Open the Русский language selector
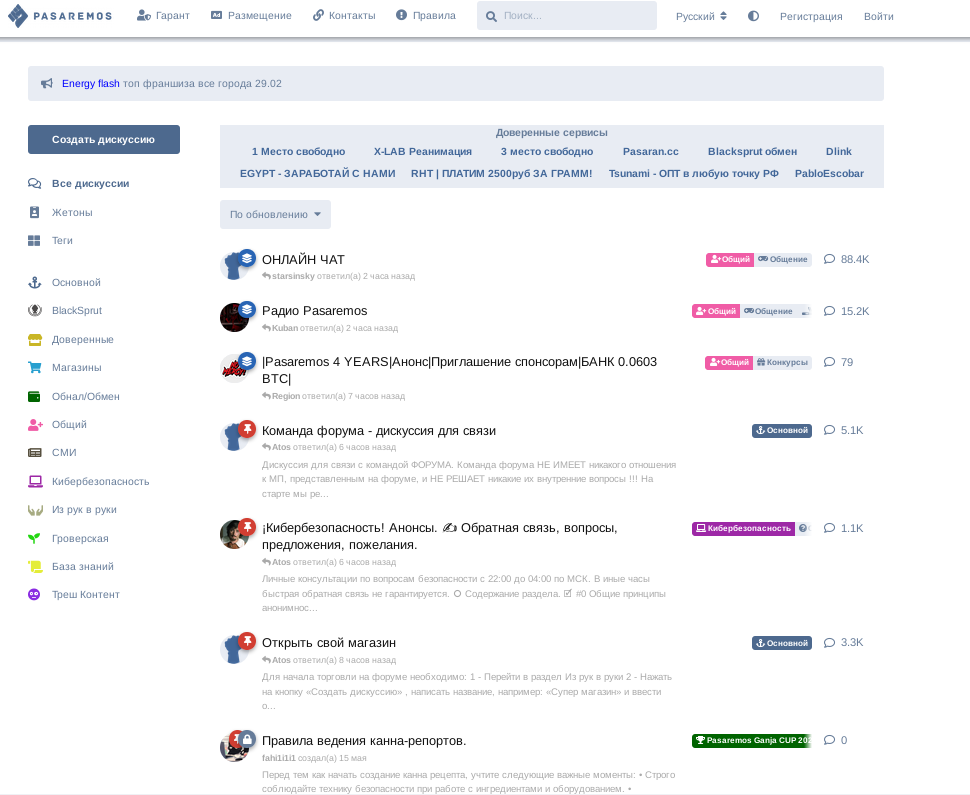Image resolution: width=970 pixels, height=795 pixels. point(700,16)
